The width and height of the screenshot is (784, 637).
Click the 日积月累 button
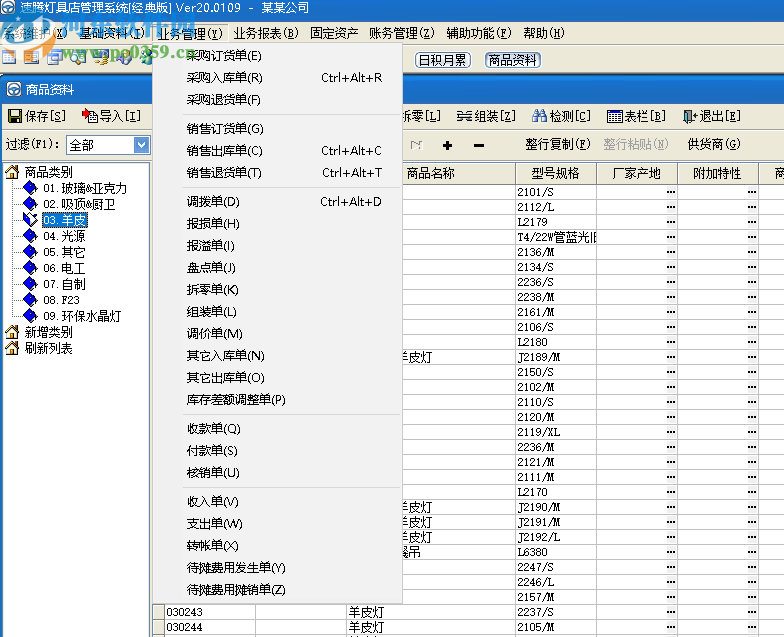click(442, 60)
